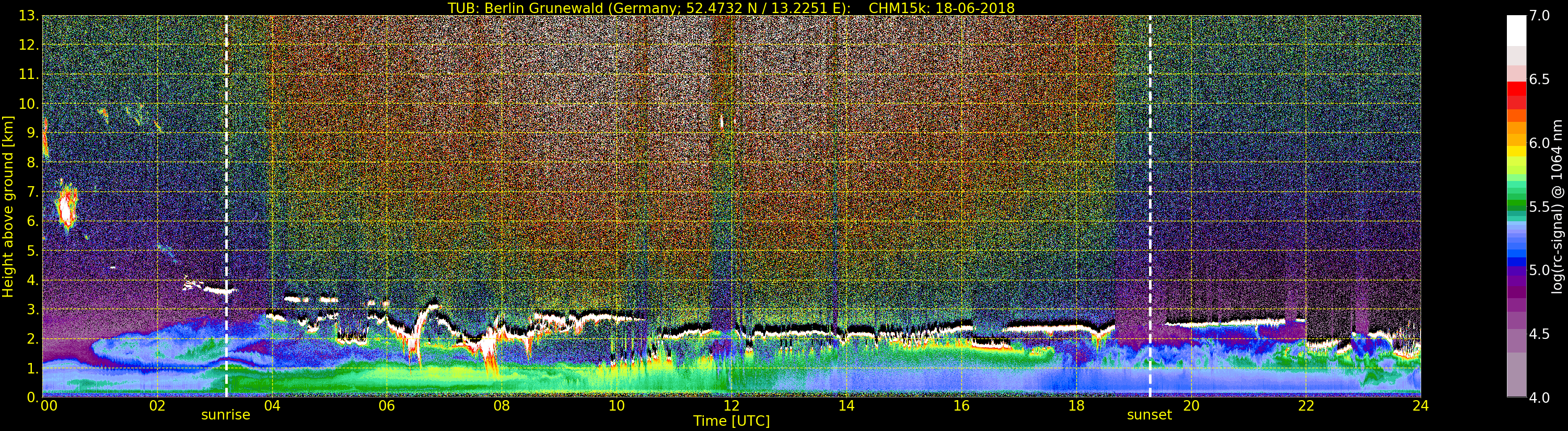Pick the bright red colorbar segment below 6.5
Image resolution: width=1568 pixels, height=431 pixels.
pos(1516,89)
